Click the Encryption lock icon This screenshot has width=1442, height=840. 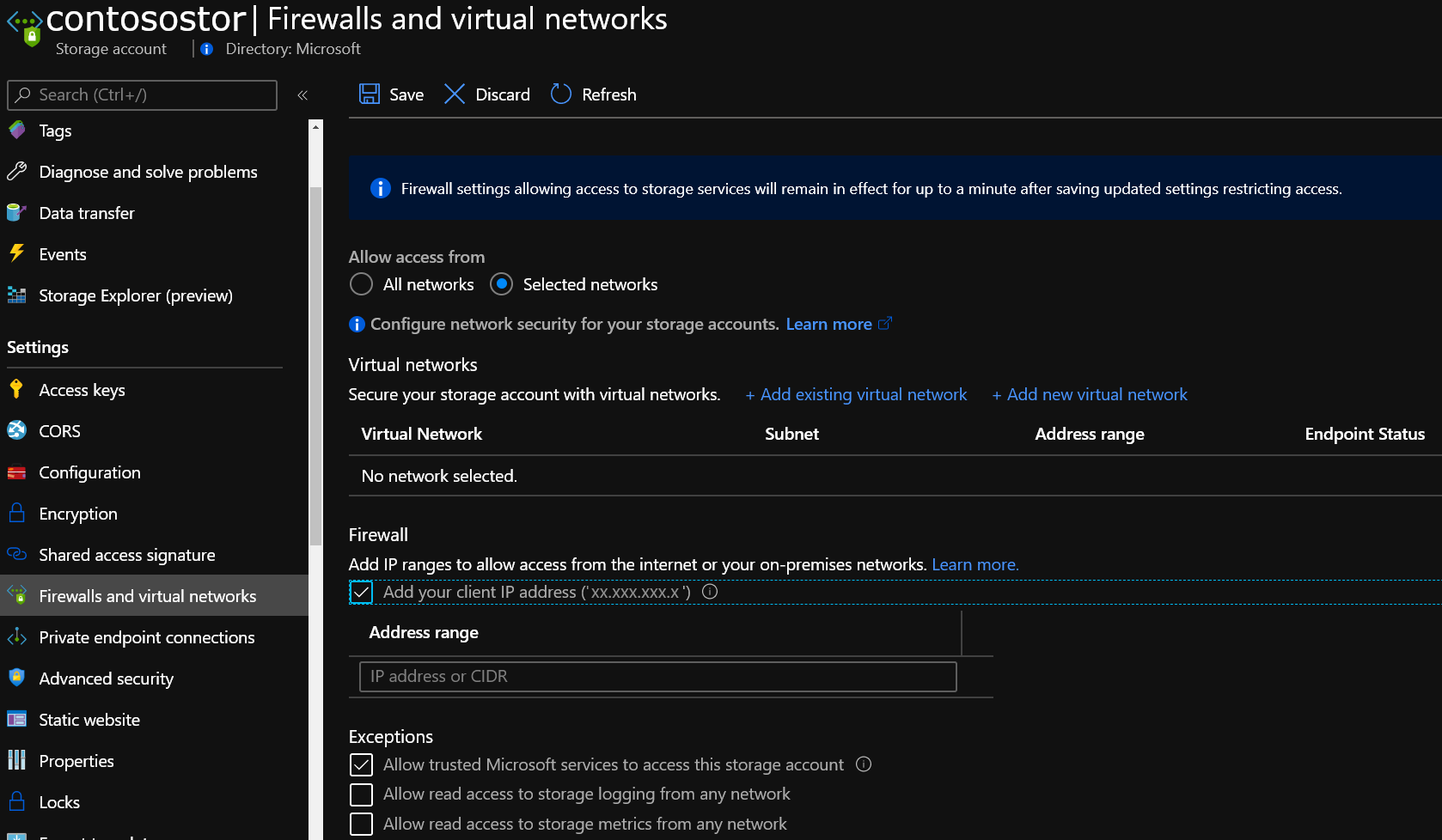click(17, 513)
